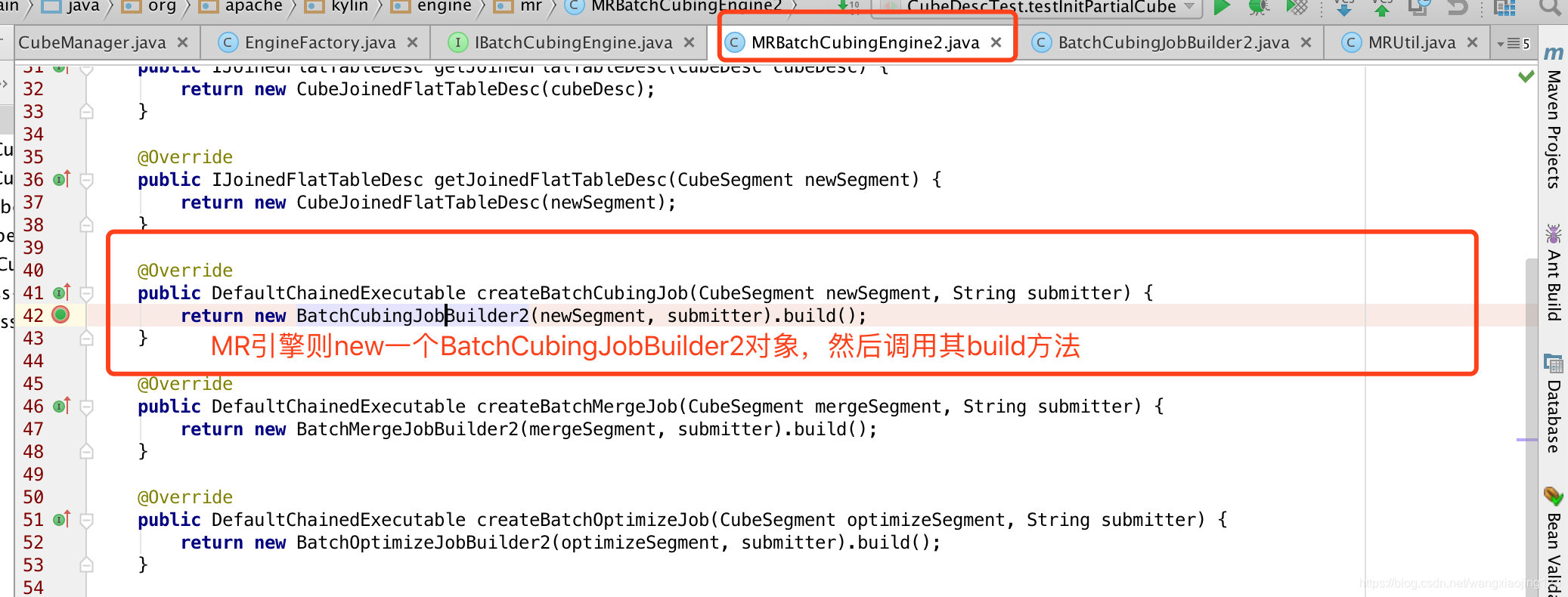Open the Ant Build tool window

point(1554,272)
